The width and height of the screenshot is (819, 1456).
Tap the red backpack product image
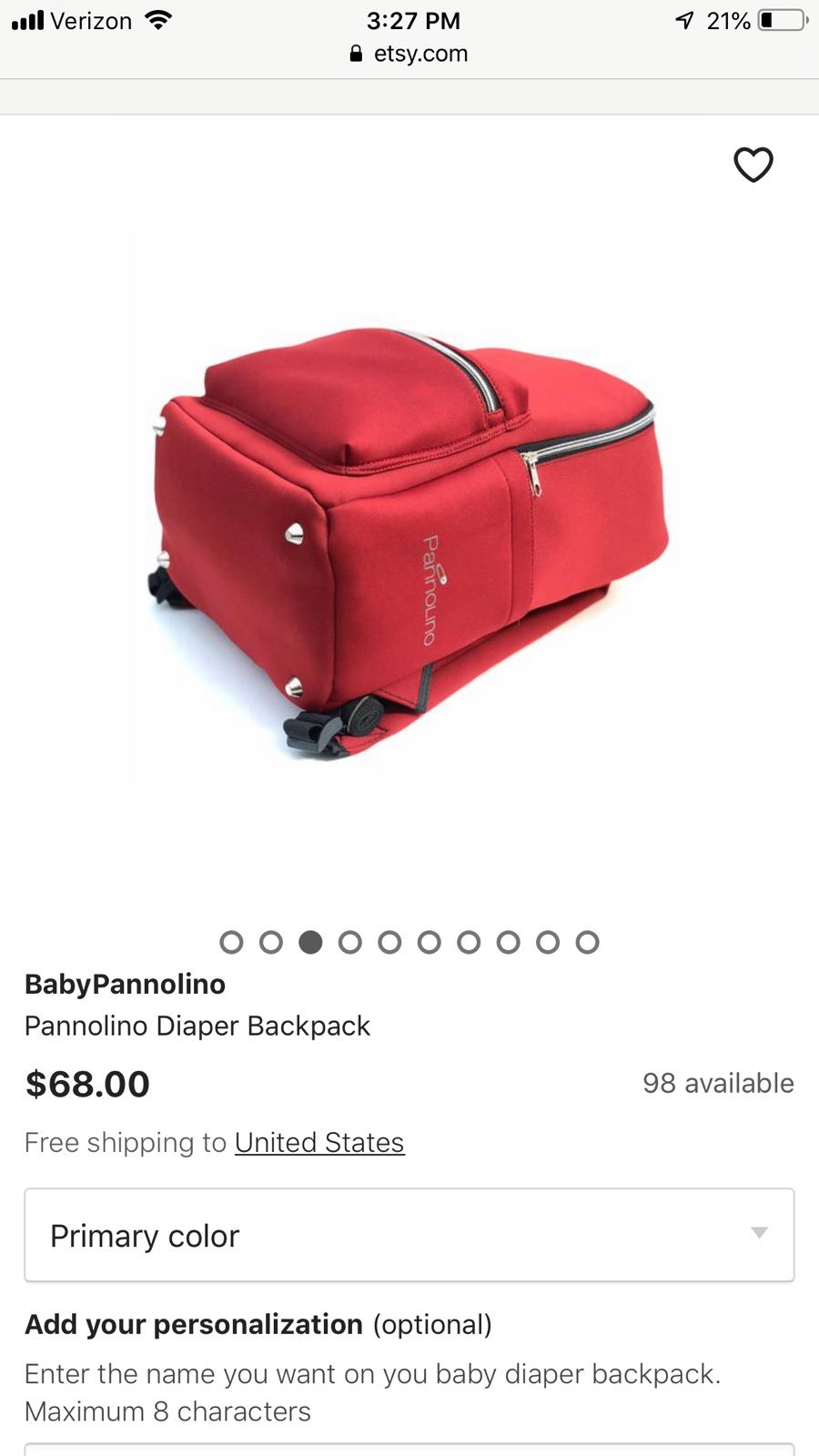point(409,541)
